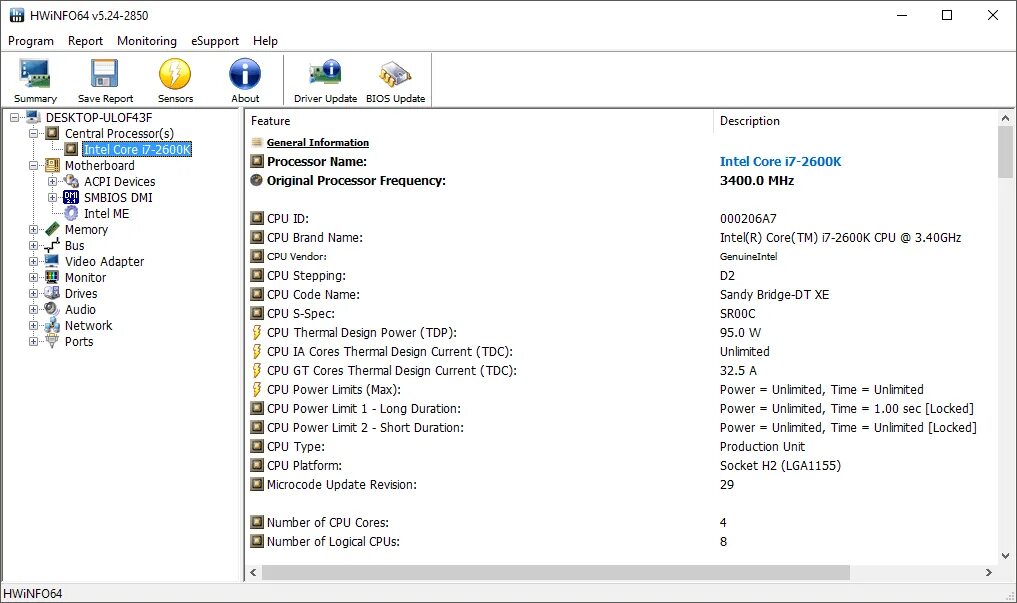Expand the Memory node
Screen dimensions: 1017x603
(34, 230)
